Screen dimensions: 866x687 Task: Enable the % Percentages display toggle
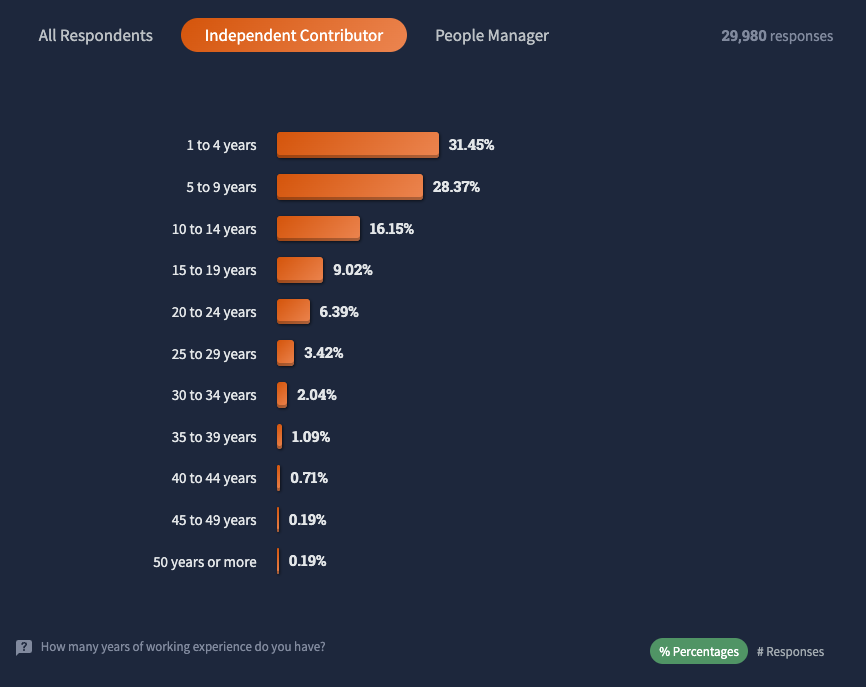(699, 651)
